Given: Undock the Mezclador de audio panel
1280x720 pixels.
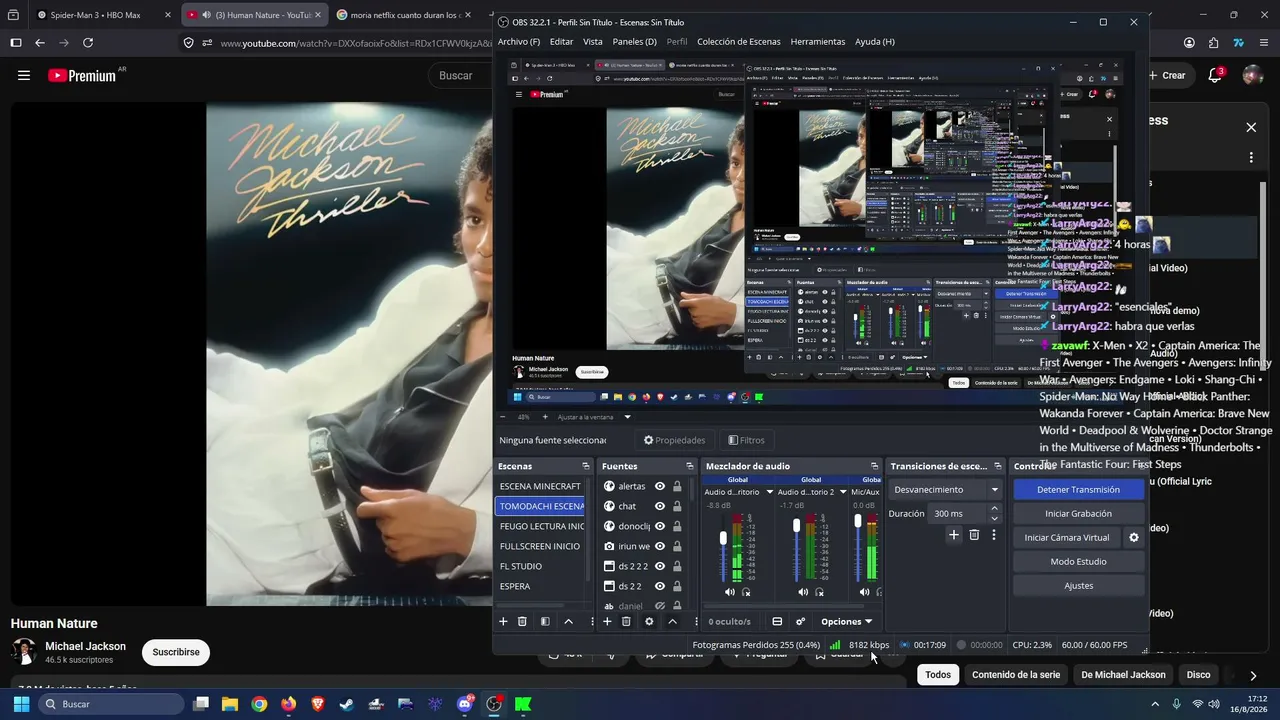Looking at the screenshot, I should [874, 466].
